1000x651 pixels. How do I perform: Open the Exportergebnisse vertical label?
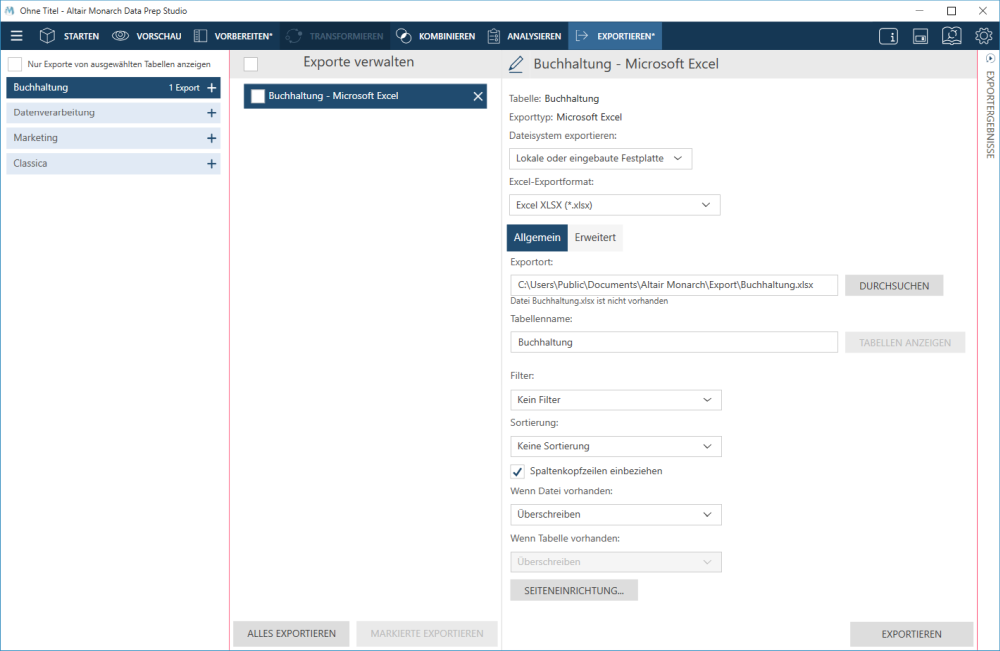pyautogui.click(x=990, y=114)
